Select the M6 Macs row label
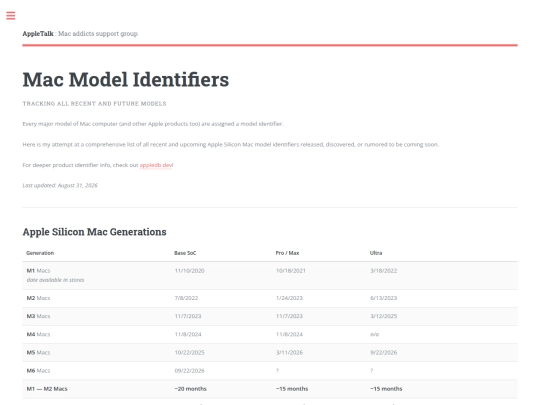This screenshot has height=405, width=540. coord(38,371)
